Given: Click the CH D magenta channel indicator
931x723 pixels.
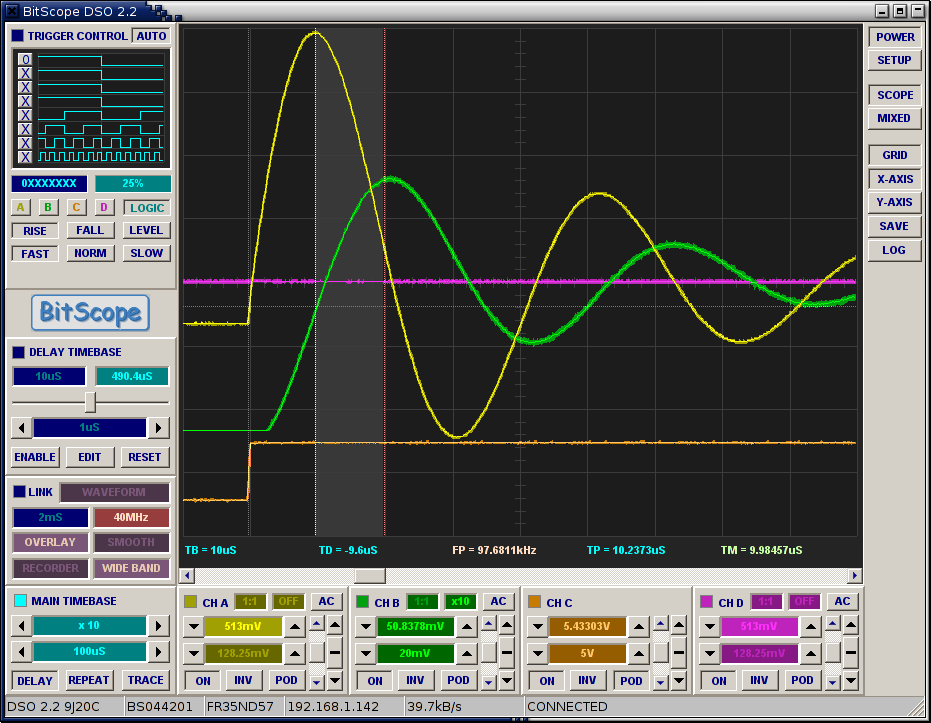Looking at the screenshot, I should point(707,602).
